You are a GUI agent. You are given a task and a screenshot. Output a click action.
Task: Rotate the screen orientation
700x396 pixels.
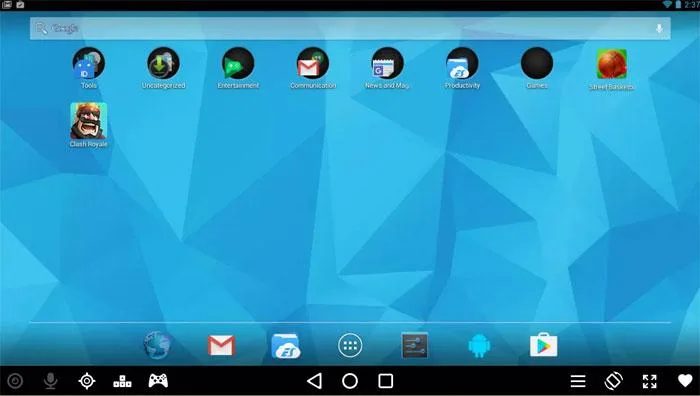(x=614, y=381)
